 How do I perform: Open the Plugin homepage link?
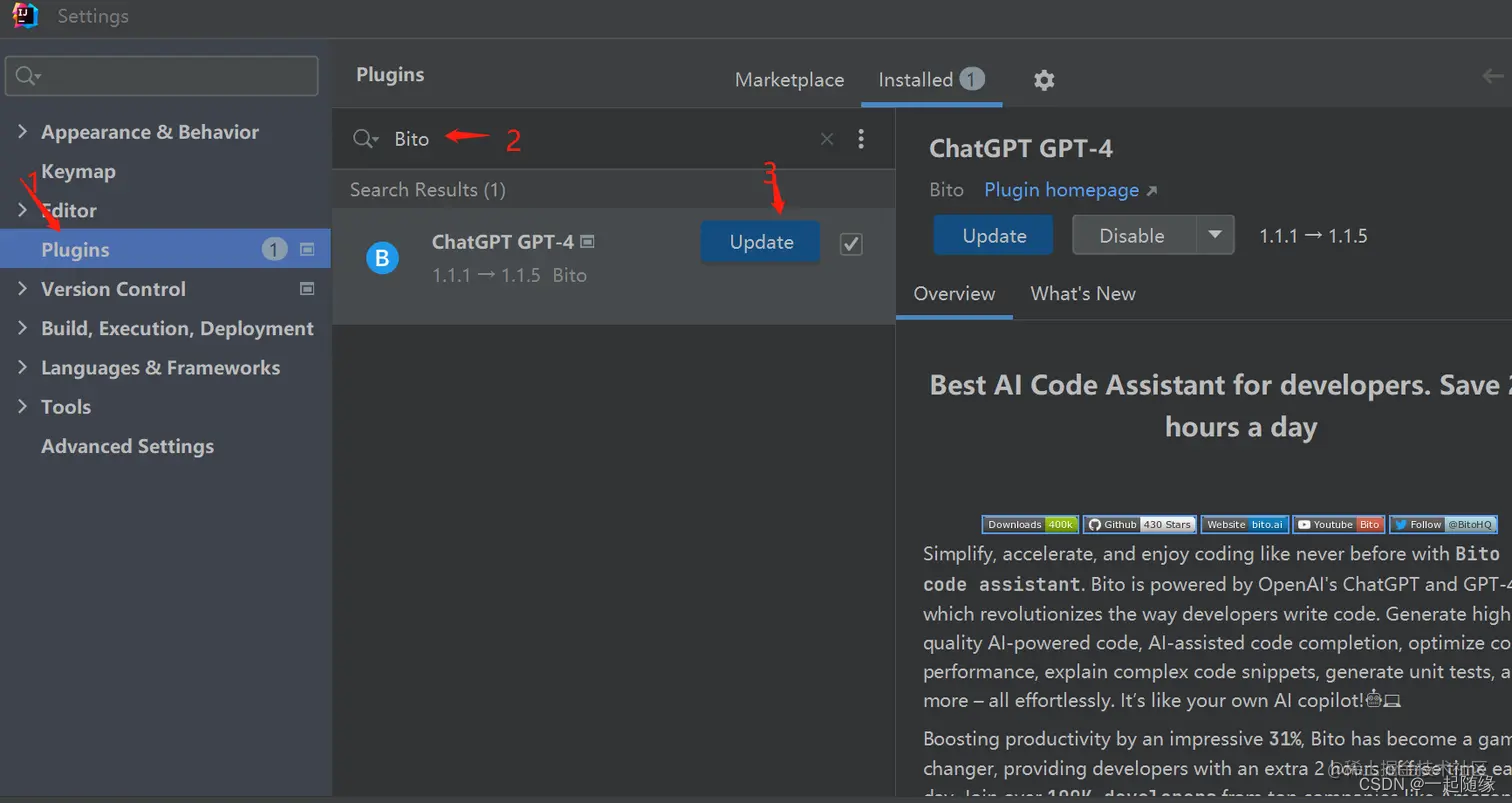[1070, 190]
